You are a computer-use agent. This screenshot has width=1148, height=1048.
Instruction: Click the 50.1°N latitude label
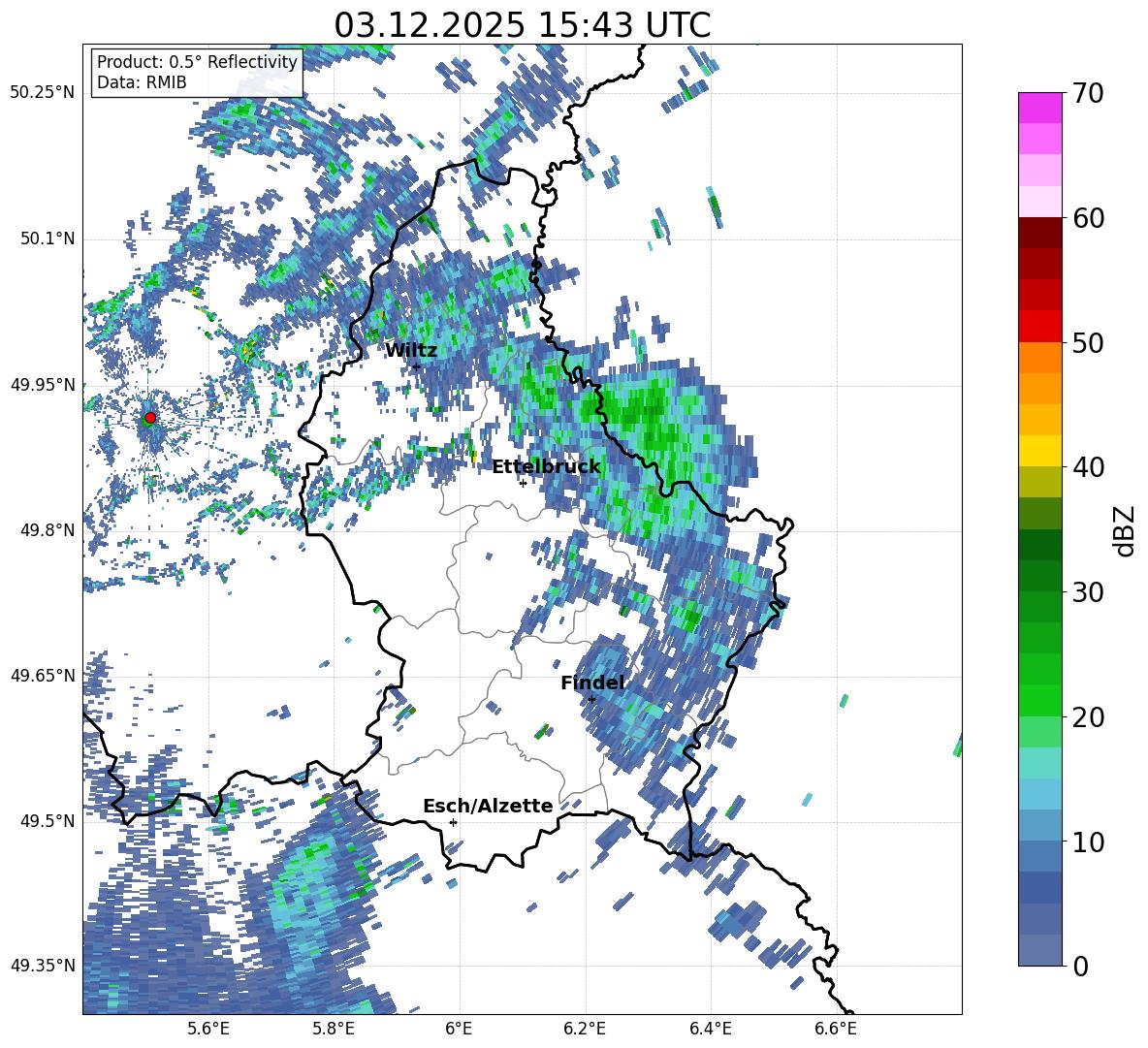47,238
